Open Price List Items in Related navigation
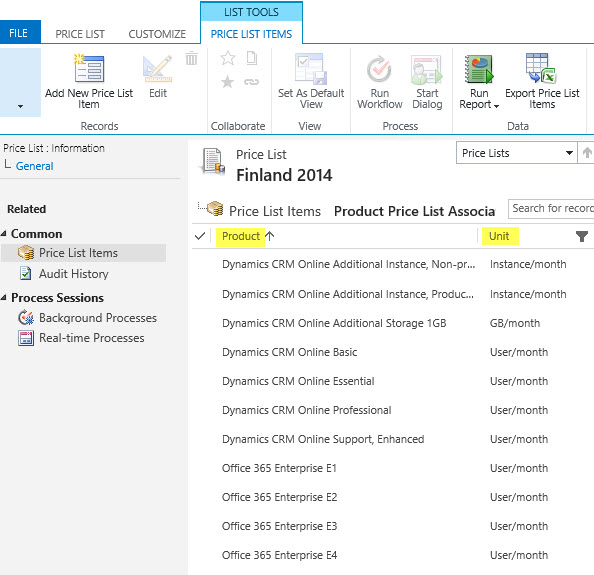The height and width of the screenshot is (575, 594). point(78,253)
